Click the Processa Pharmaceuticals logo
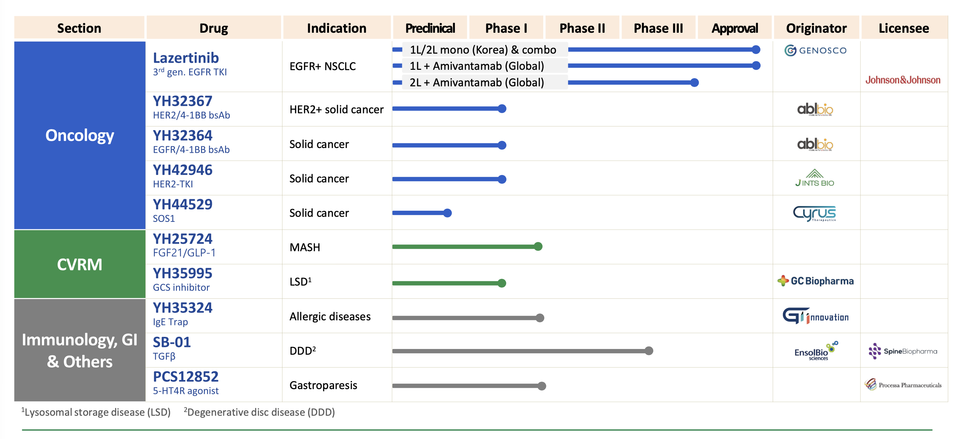Screen dimensions: 960x439 [x=902, y=385]
